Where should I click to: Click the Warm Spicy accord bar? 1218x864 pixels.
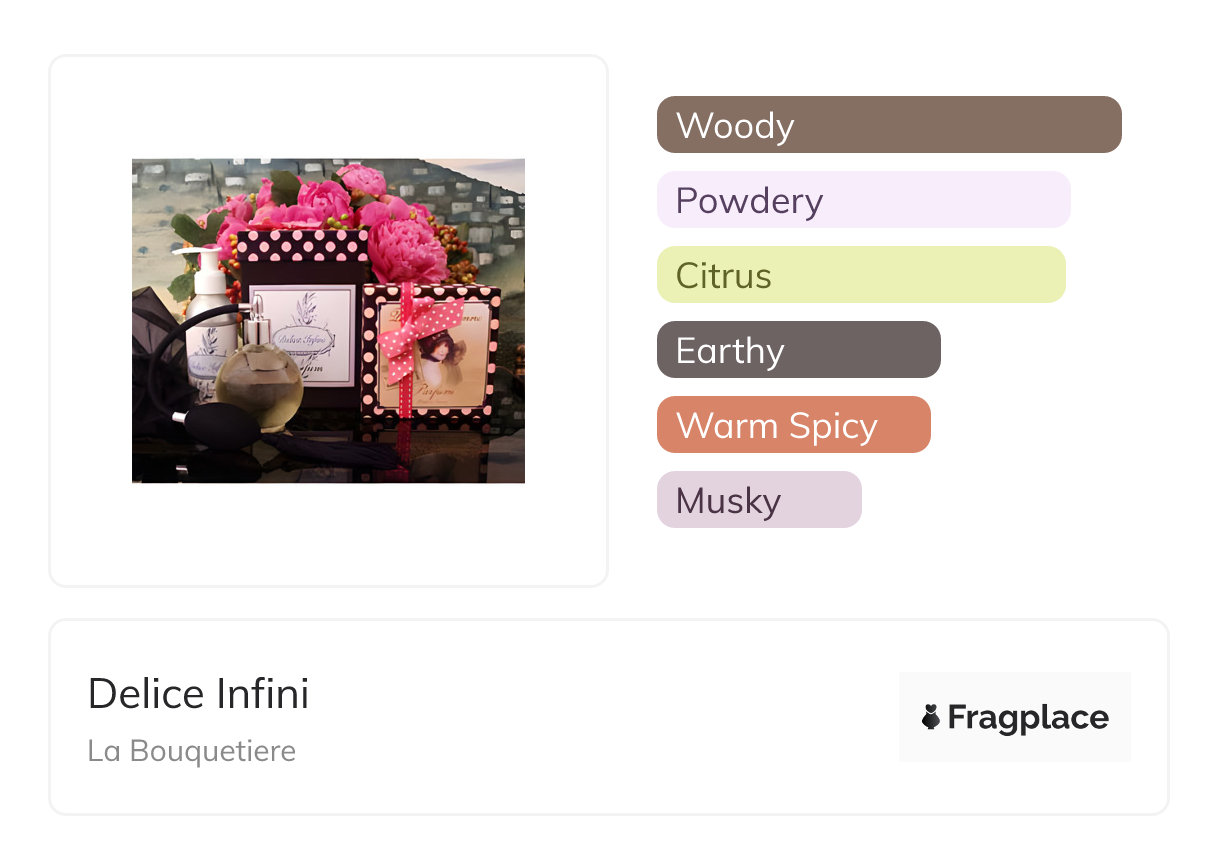point(793,425)
